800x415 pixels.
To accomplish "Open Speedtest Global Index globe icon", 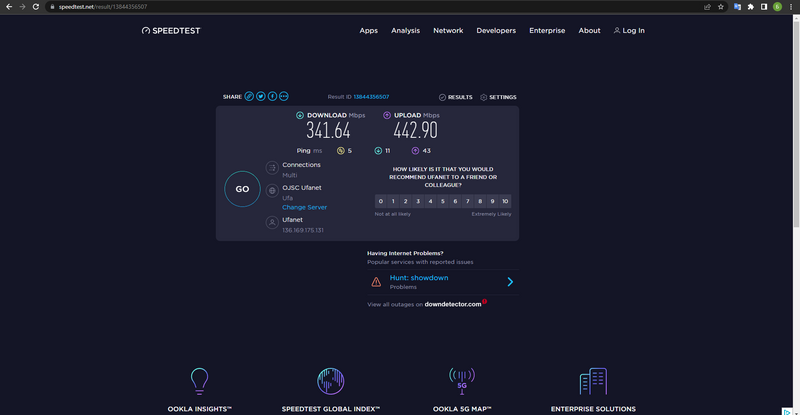I will click(331, 381).
